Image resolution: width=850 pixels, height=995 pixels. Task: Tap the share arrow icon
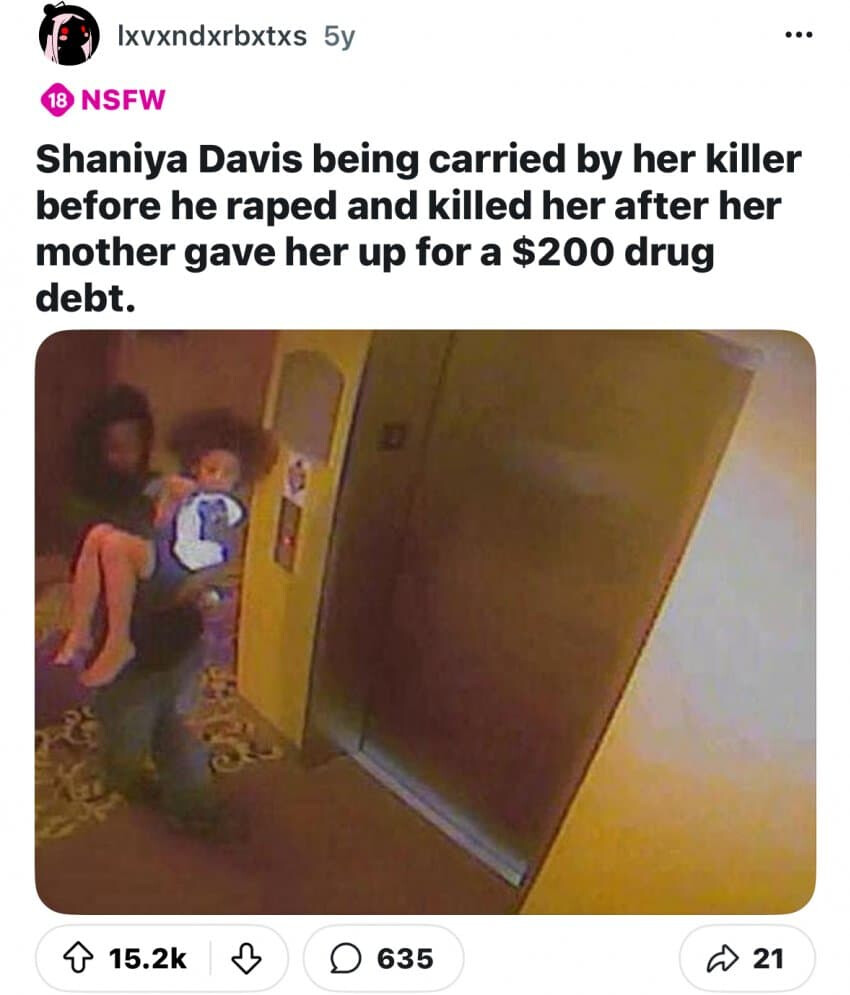coord(722,958)
